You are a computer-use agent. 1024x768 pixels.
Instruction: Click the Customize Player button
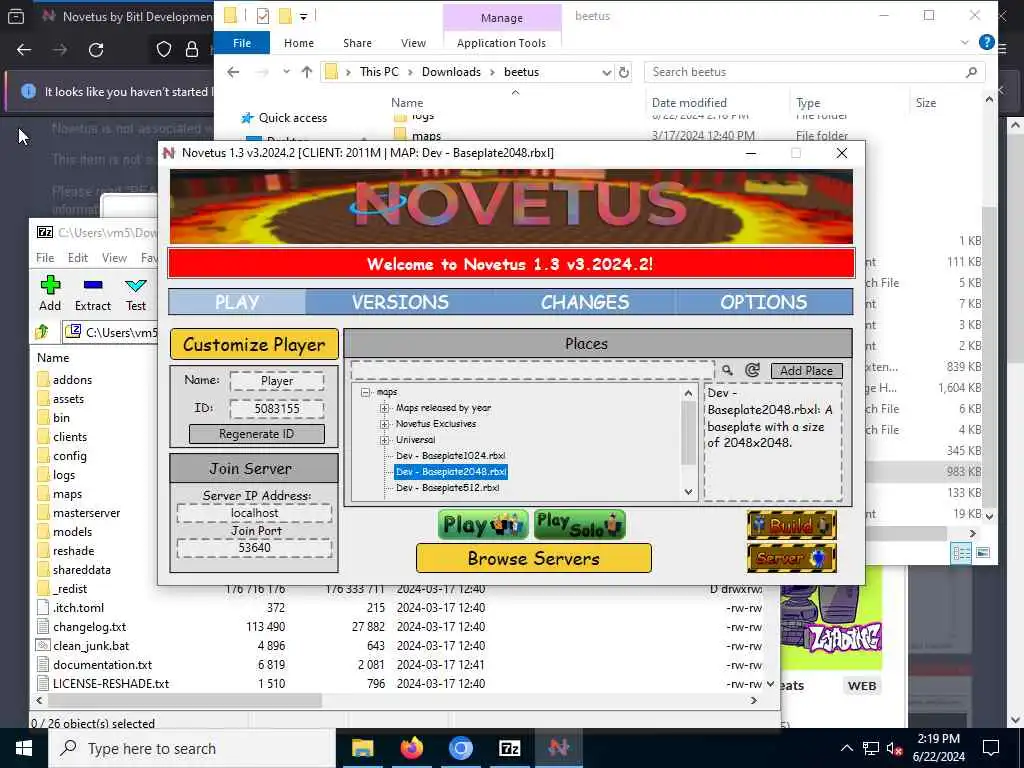click(x=254, y=344)
